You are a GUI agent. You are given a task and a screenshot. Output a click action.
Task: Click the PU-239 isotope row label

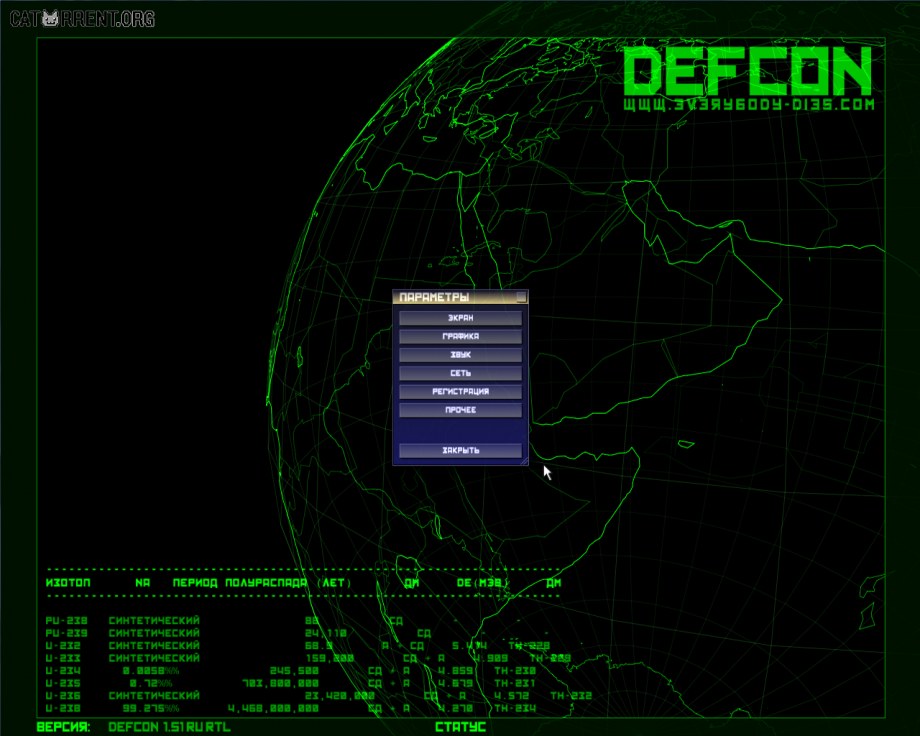click(66, 633)
